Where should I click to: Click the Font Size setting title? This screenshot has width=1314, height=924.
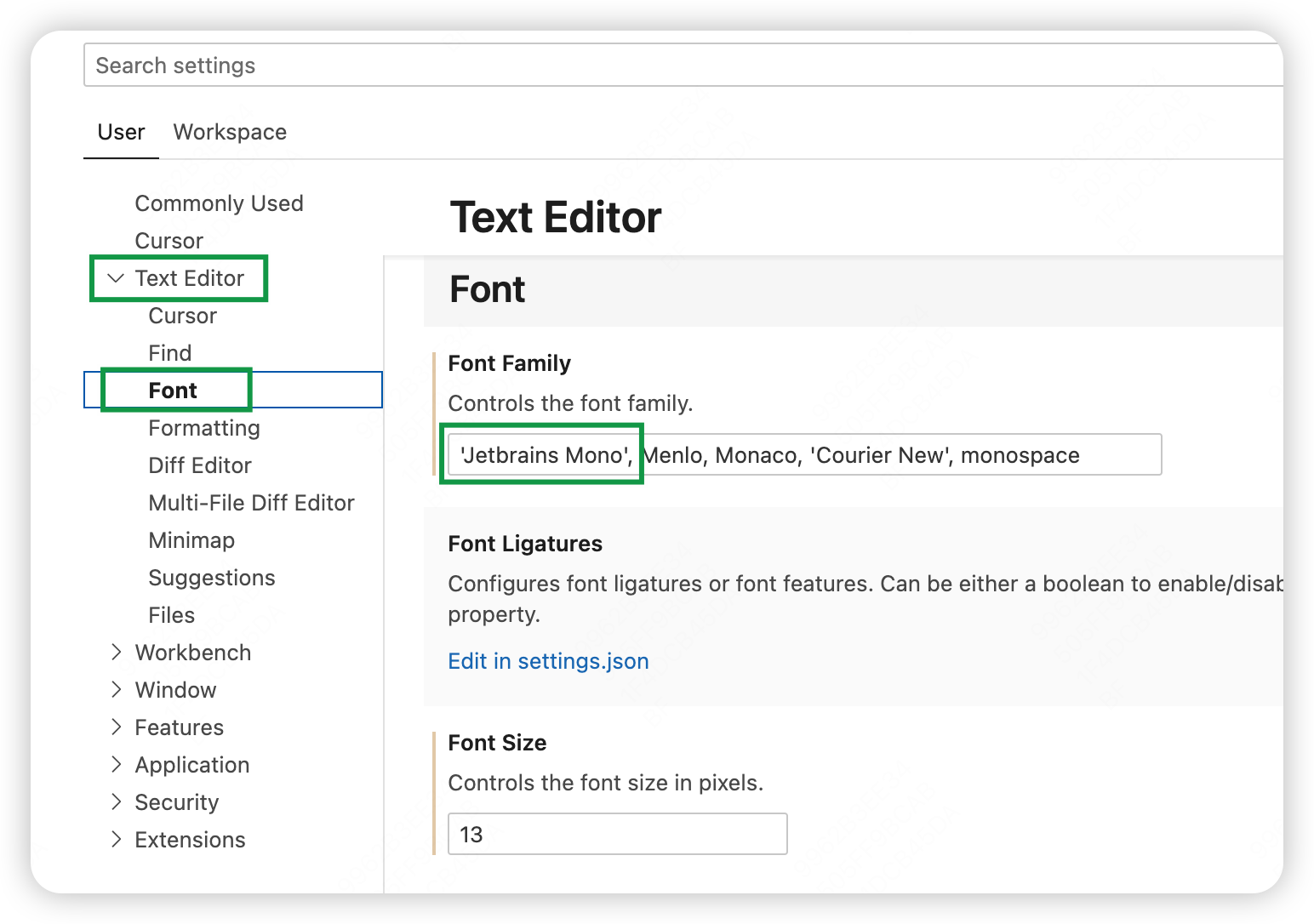point(497,743)
